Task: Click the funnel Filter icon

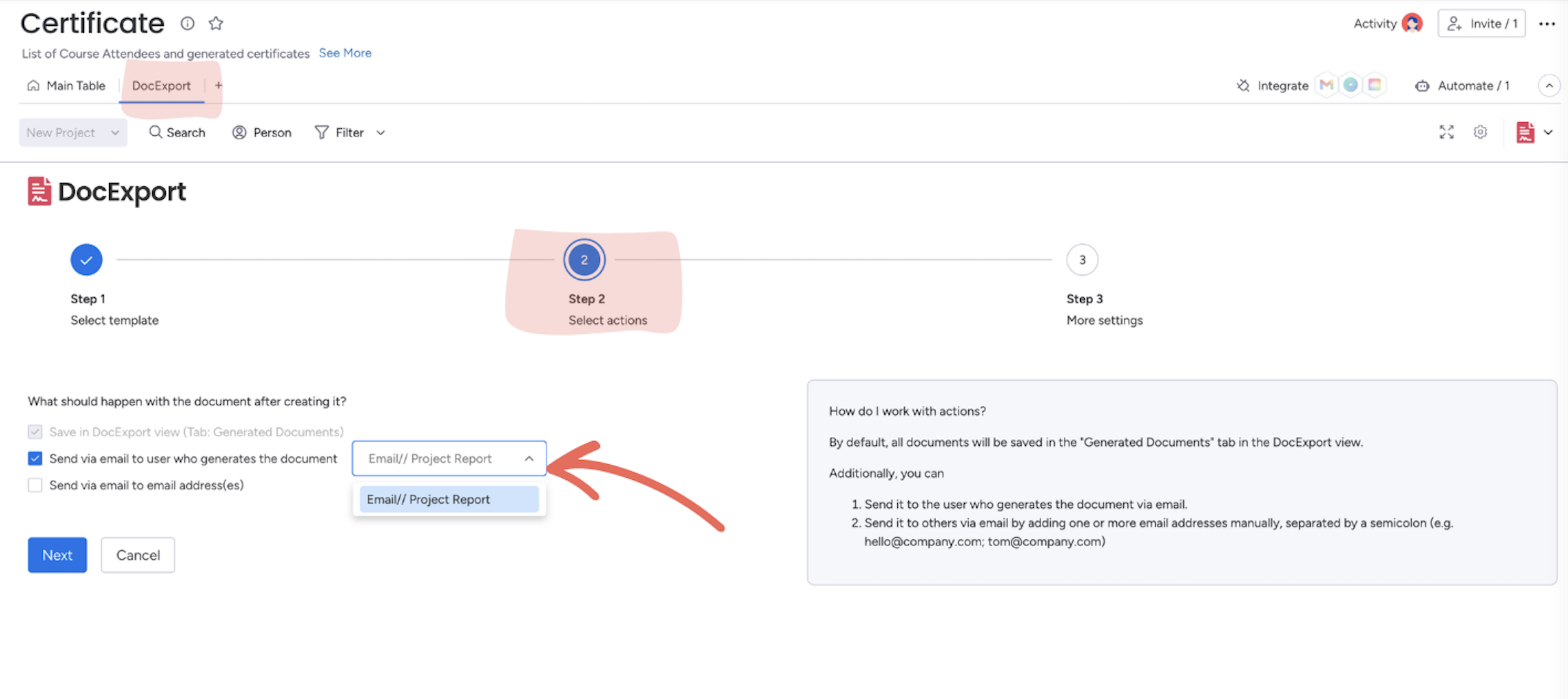Action: click(x=321, y=132)
